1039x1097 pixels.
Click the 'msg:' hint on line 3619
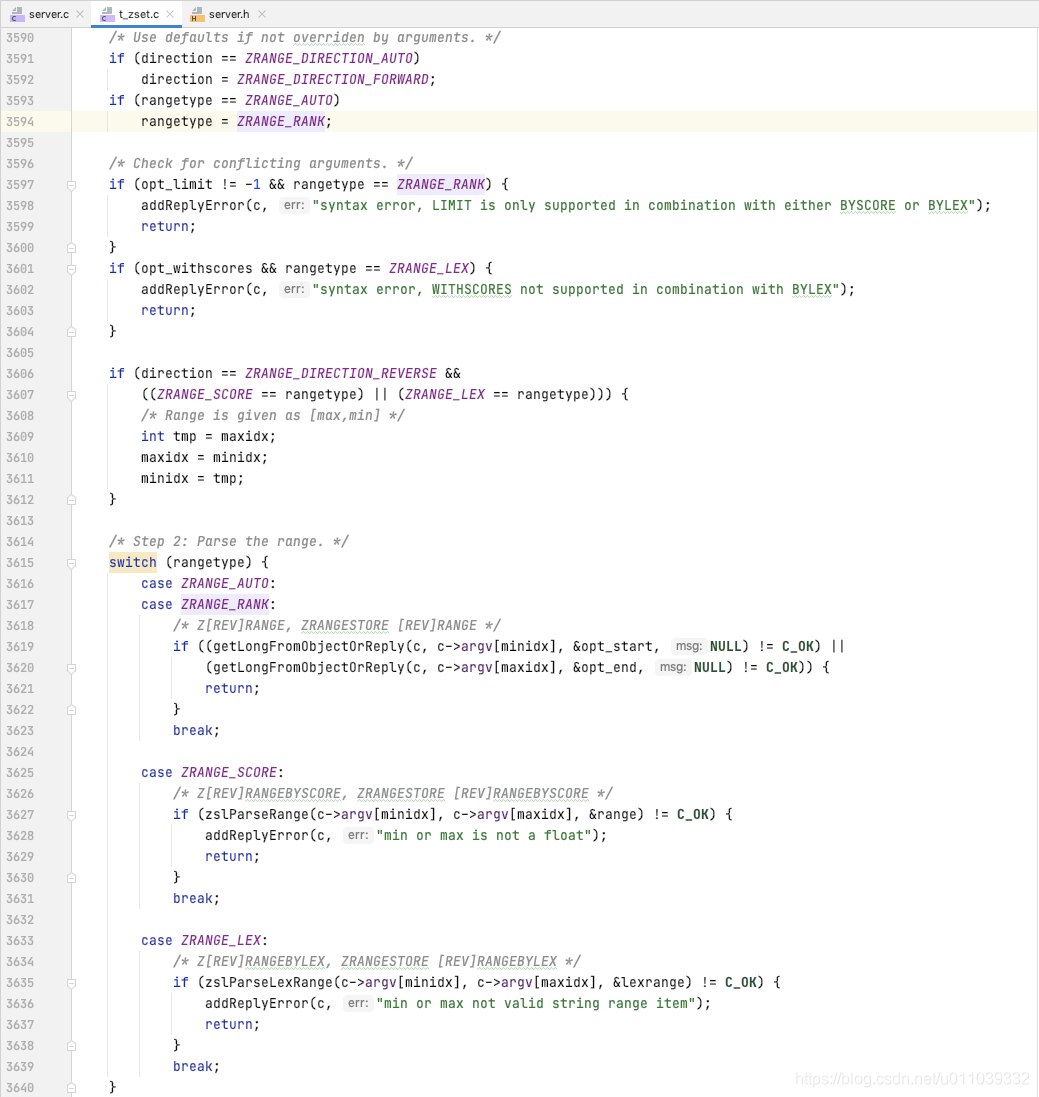pos(688,646)
